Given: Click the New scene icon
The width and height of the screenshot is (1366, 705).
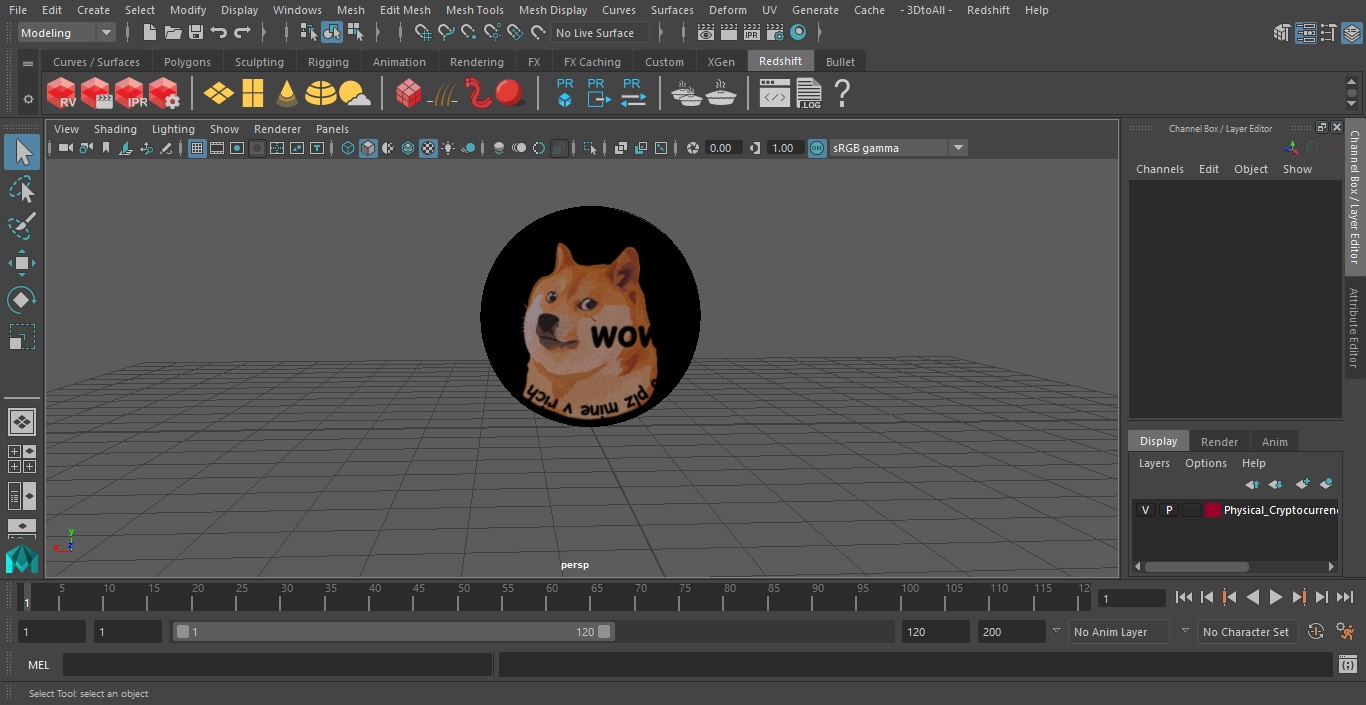Looking at the screenshot, I should (x=150, y=33).
